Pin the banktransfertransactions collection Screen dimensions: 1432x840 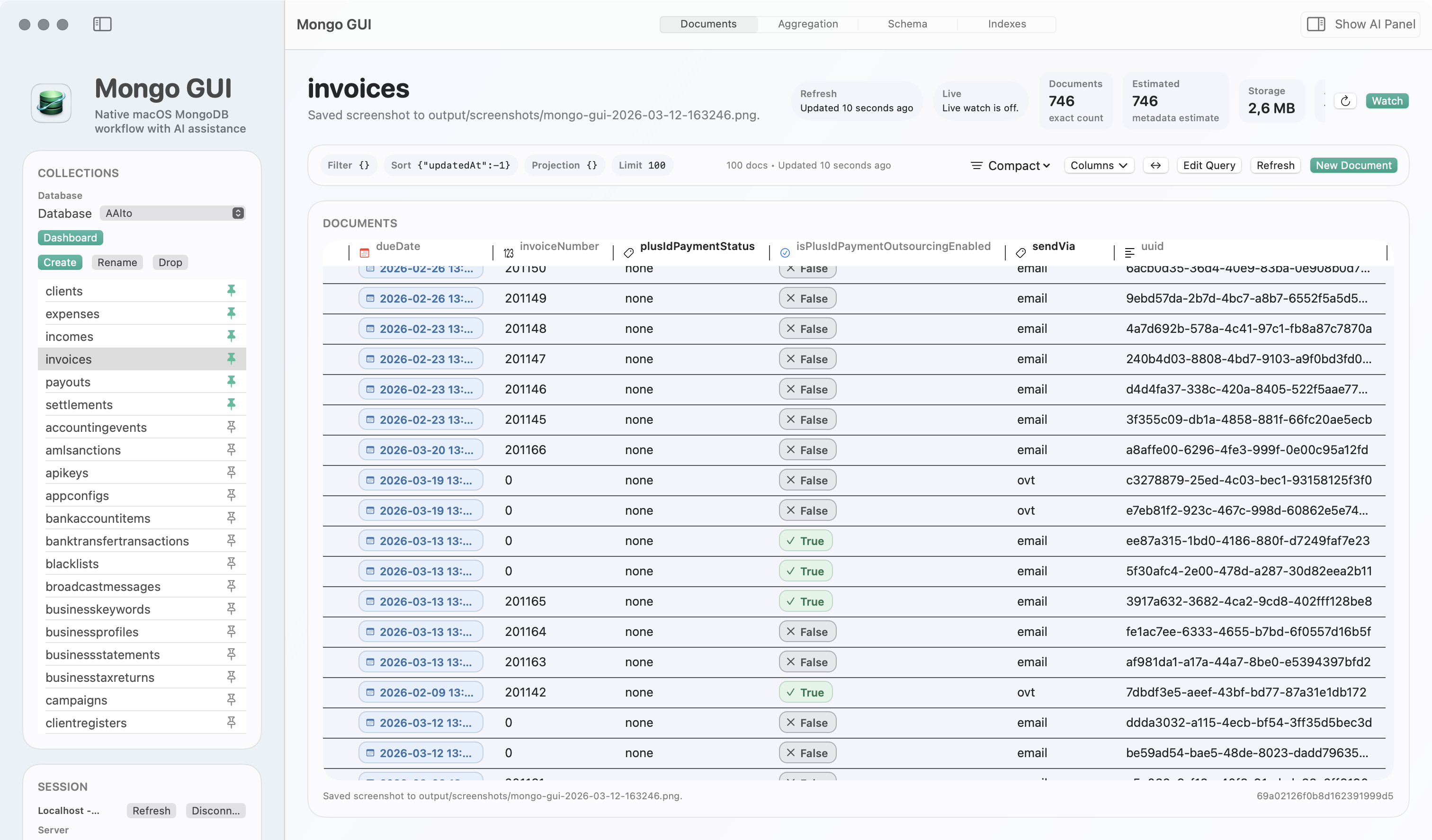(231, 541)
